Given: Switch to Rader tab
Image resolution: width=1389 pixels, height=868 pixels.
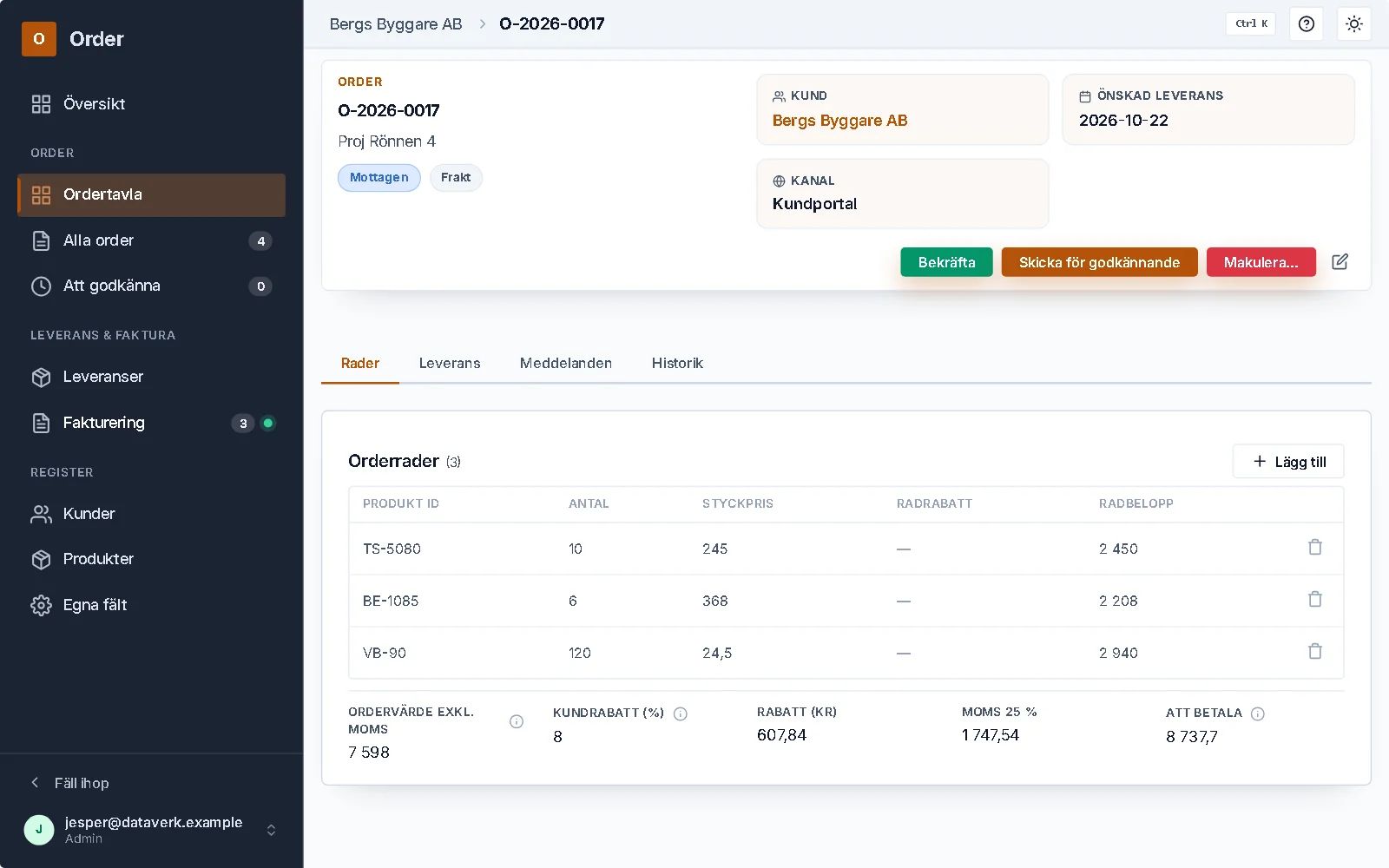Looking at the screenshot, I should tap(360, 363).
